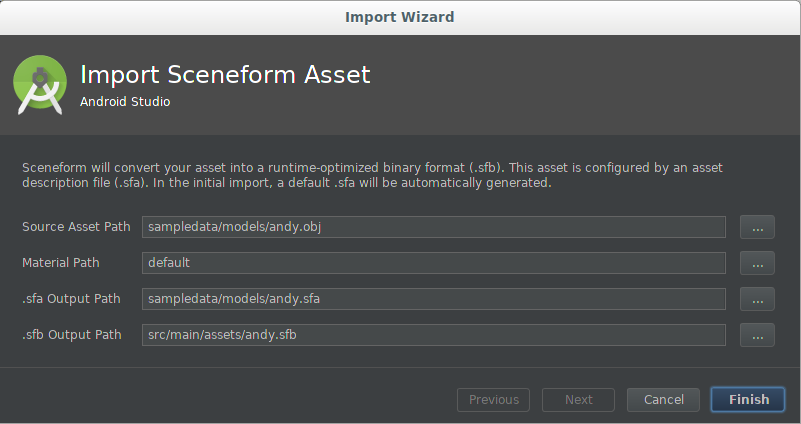The height and width of the screenshot is (424, 801).
Task: Click the Android Studio logo icon
Action: [x=40, y=85]
